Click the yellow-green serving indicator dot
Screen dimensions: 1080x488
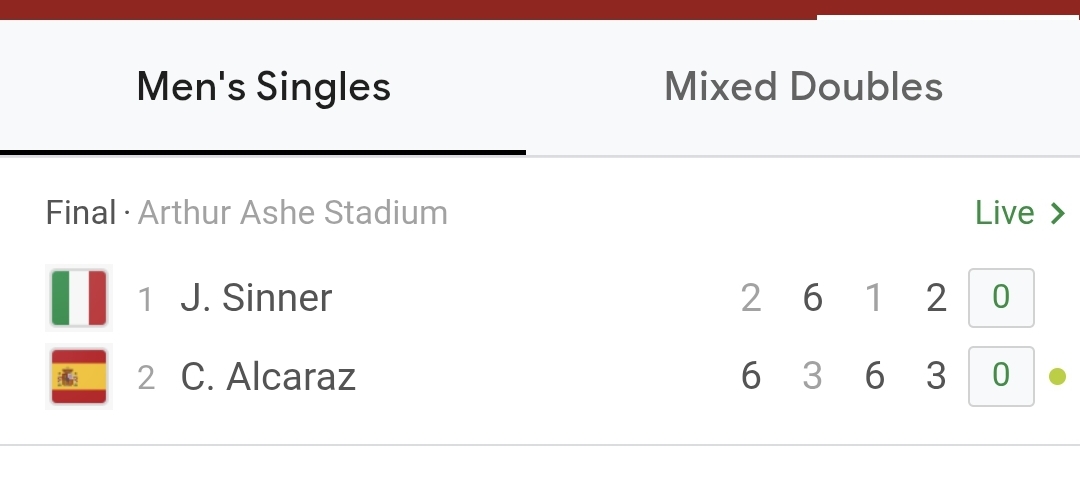tap(1057, 377)
